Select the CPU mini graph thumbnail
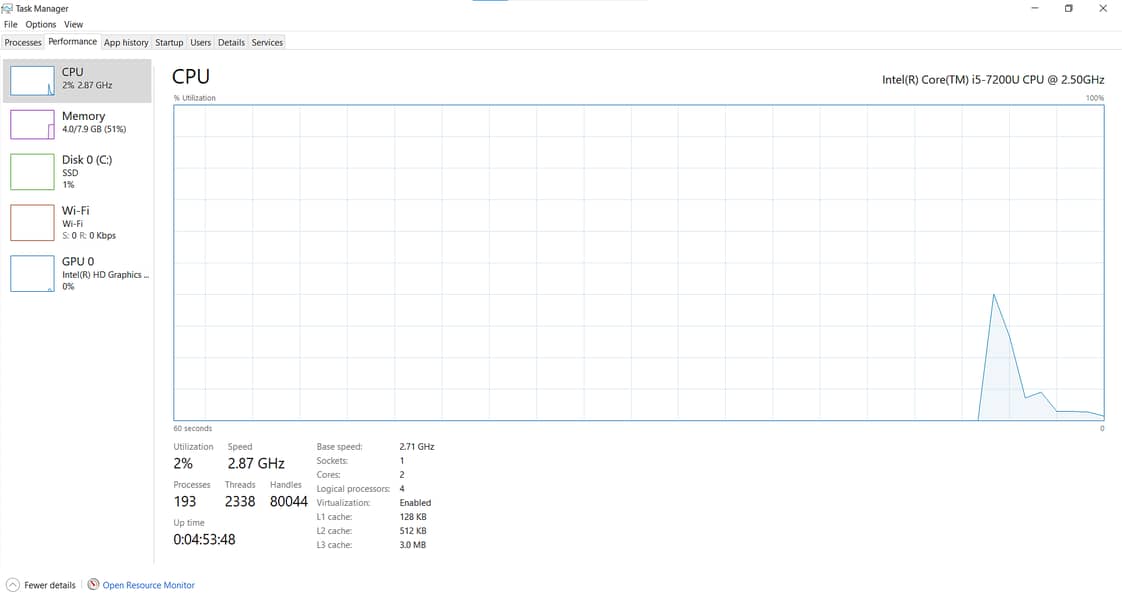Screen dimensions: 1122x600 [32, 81]
